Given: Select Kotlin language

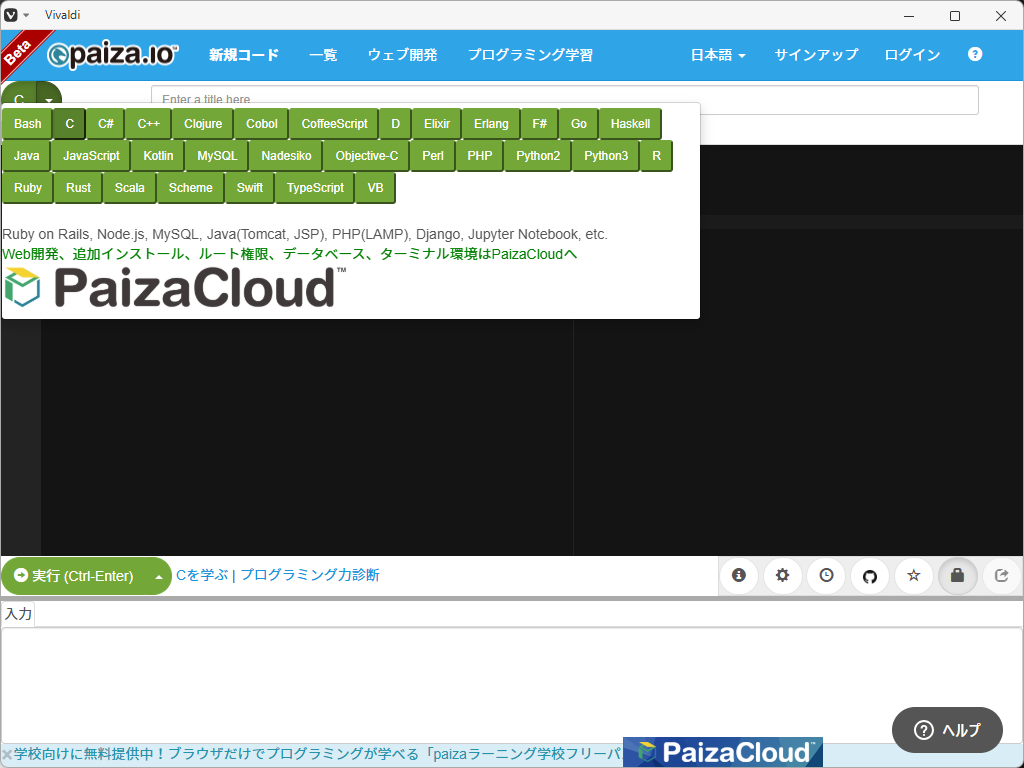Looking at the screenshot, I should [158, 156].
